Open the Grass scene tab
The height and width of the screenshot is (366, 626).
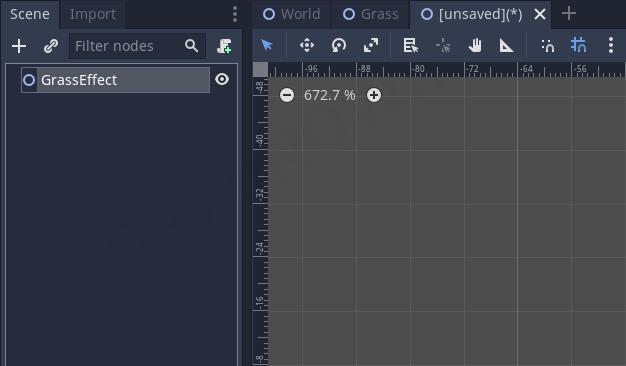370,14
